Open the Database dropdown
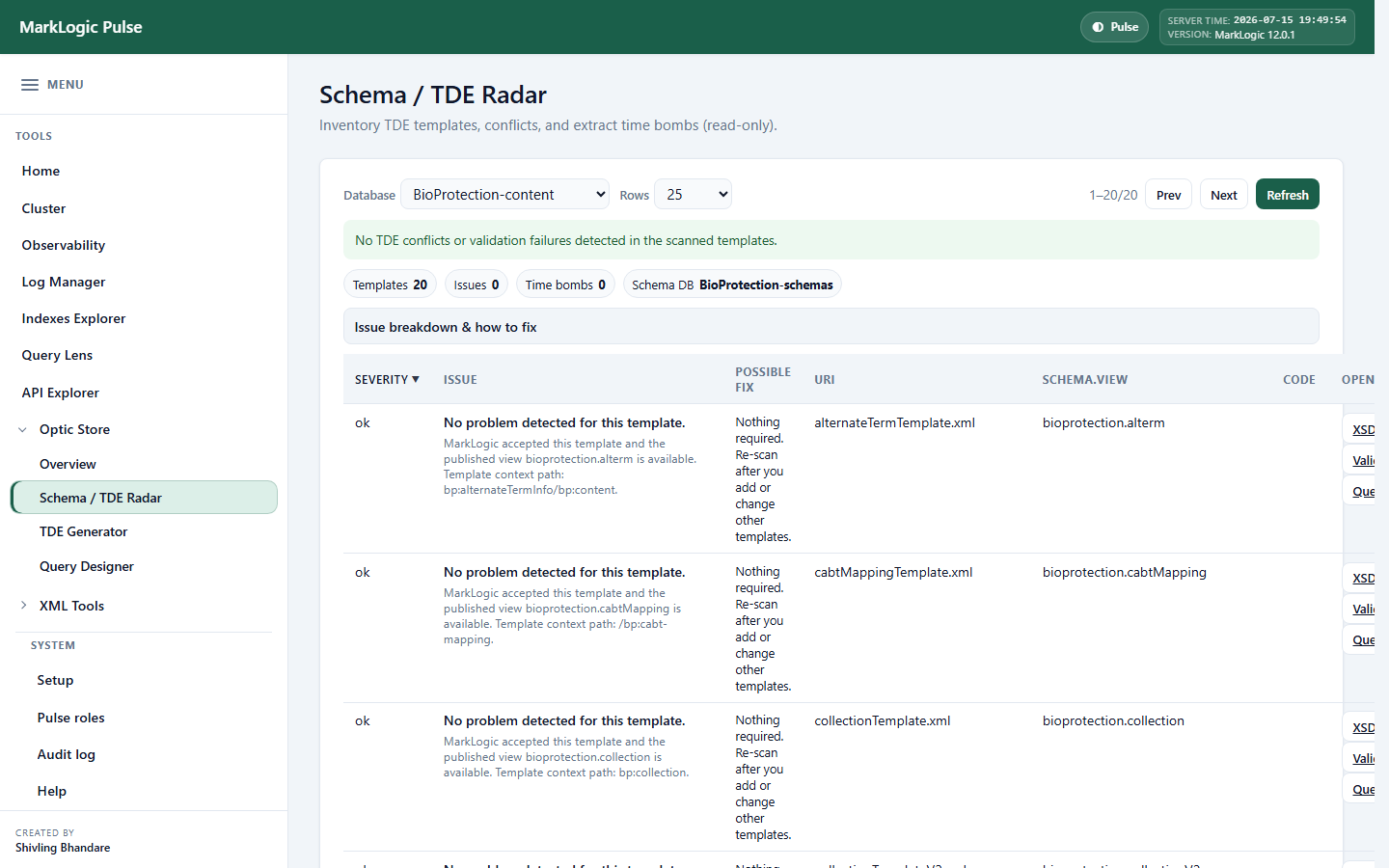Image resolution: width=1389 pixels, height=868 pixels. pyautogui.click(x=504, y=194)
